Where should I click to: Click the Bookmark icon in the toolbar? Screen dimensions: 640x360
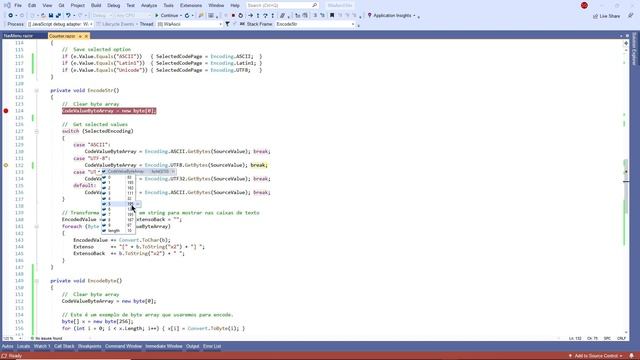coord(332,16)
